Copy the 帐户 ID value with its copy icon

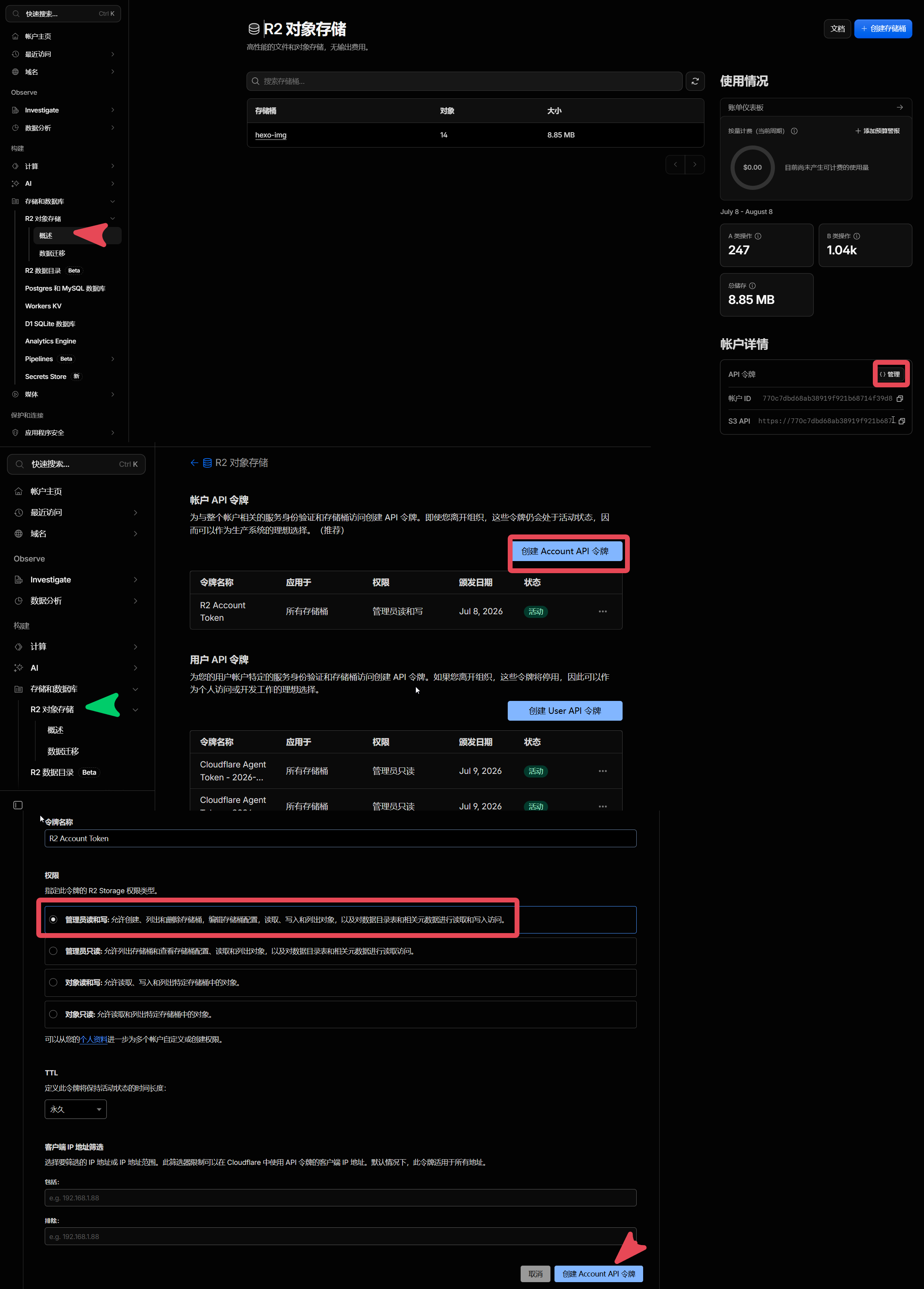899,398
